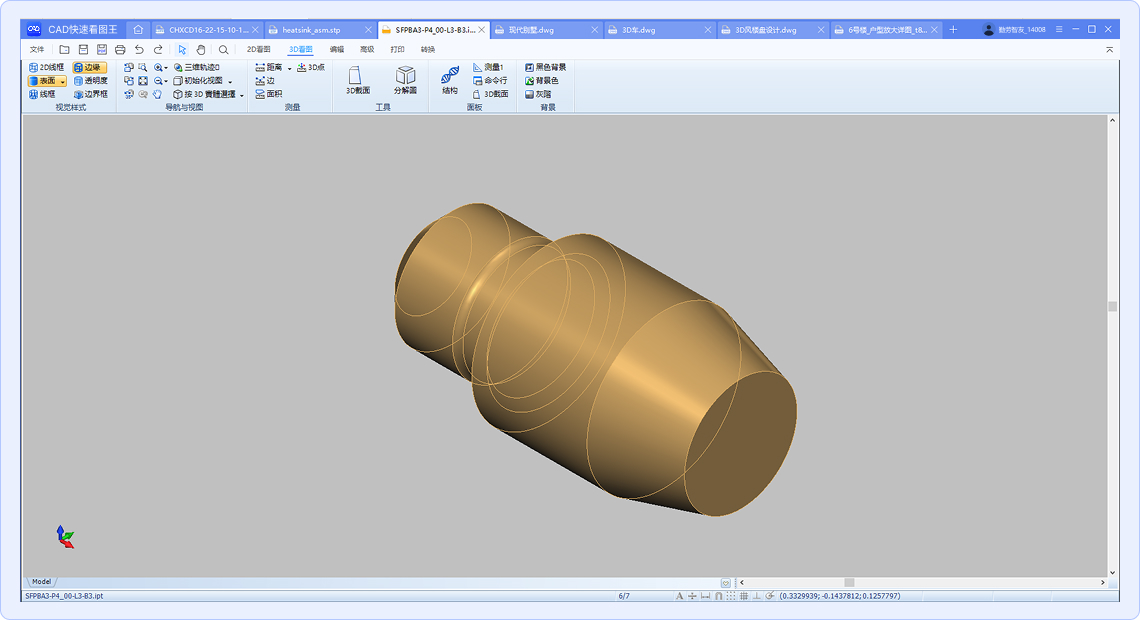Toggle the 灰阶 grayscale option
1140x620 pixels.
(538, 94)
